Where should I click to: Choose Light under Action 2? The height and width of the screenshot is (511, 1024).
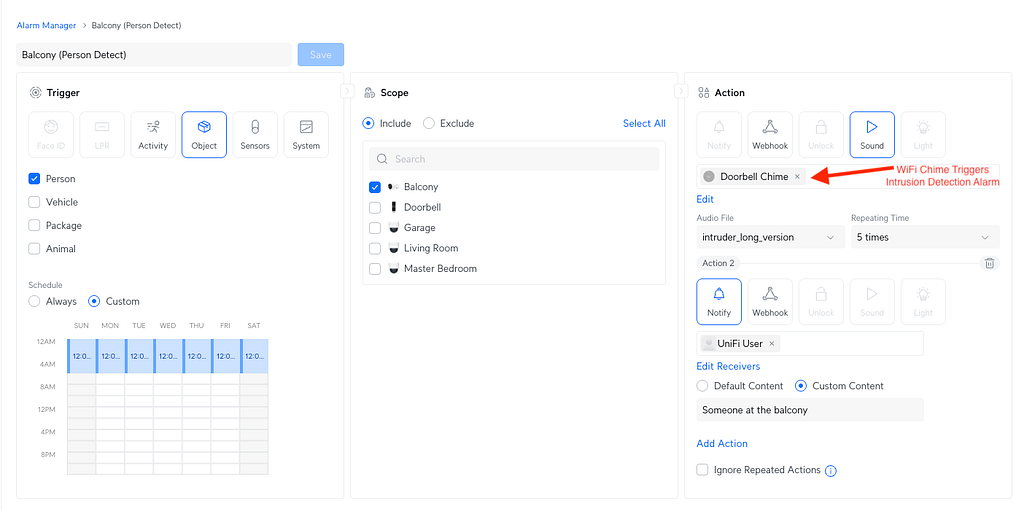[923, 302]
